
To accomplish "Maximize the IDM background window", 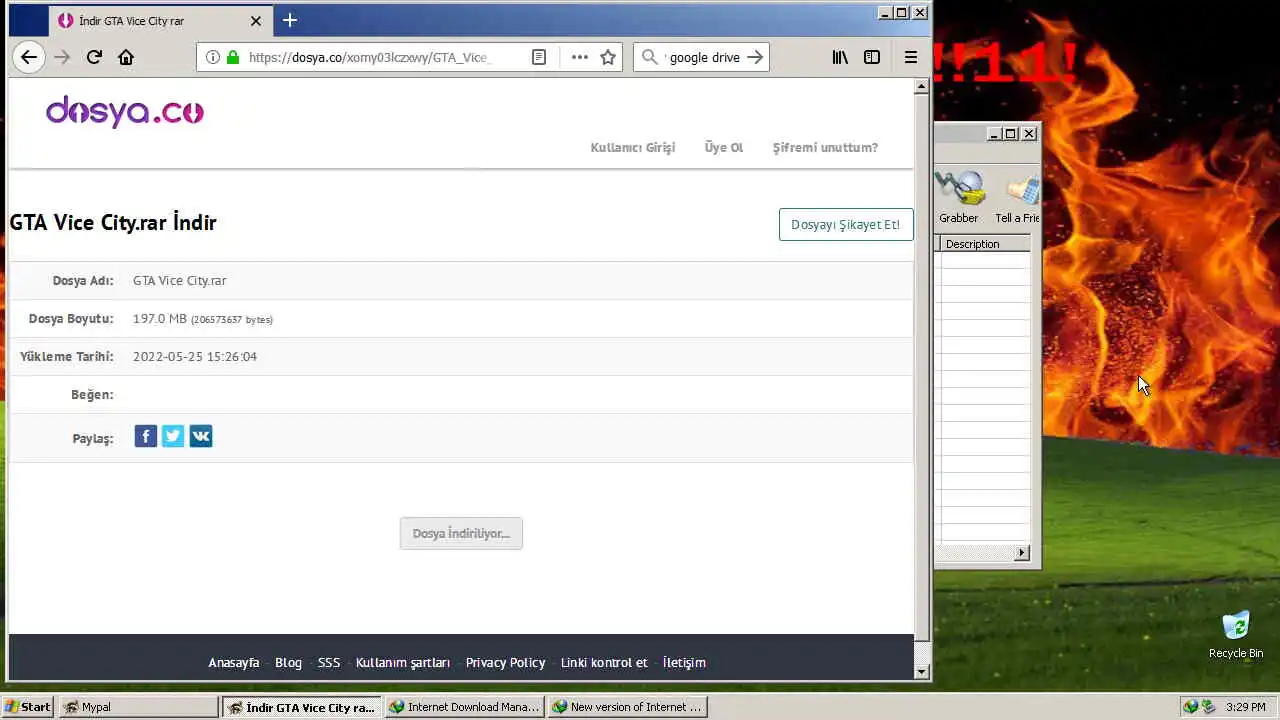I will (x=1011, y=134).
